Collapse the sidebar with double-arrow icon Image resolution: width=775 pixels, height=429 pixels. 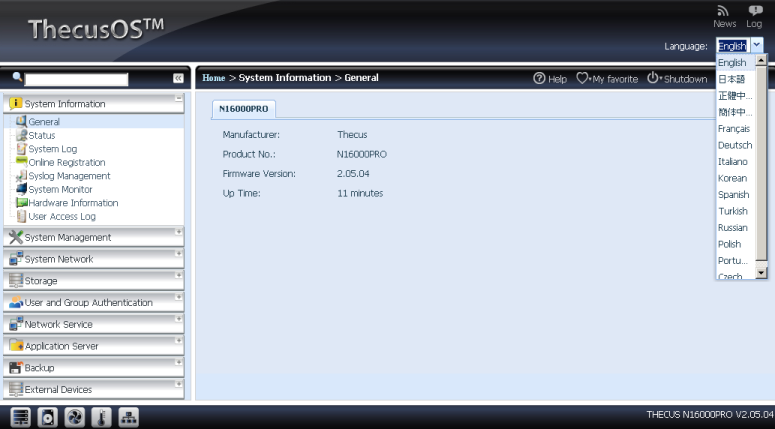point(178,78)
